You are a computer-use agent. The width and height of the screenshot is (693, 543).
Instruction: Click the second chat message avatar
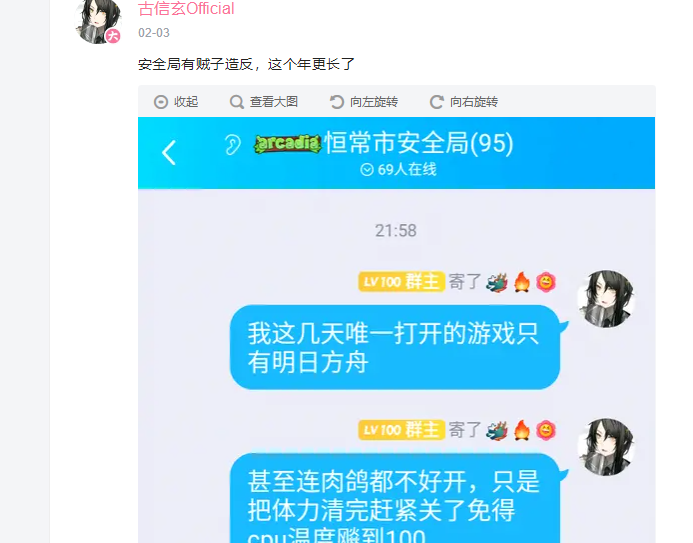tap(606, 447)
